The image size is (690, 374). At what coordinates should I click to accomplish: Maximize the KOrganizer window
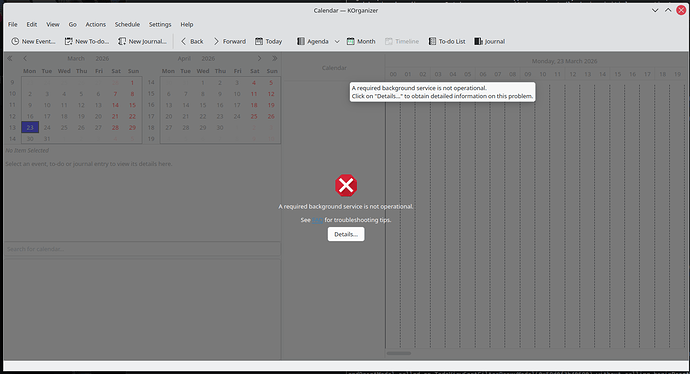coord(668,11)
